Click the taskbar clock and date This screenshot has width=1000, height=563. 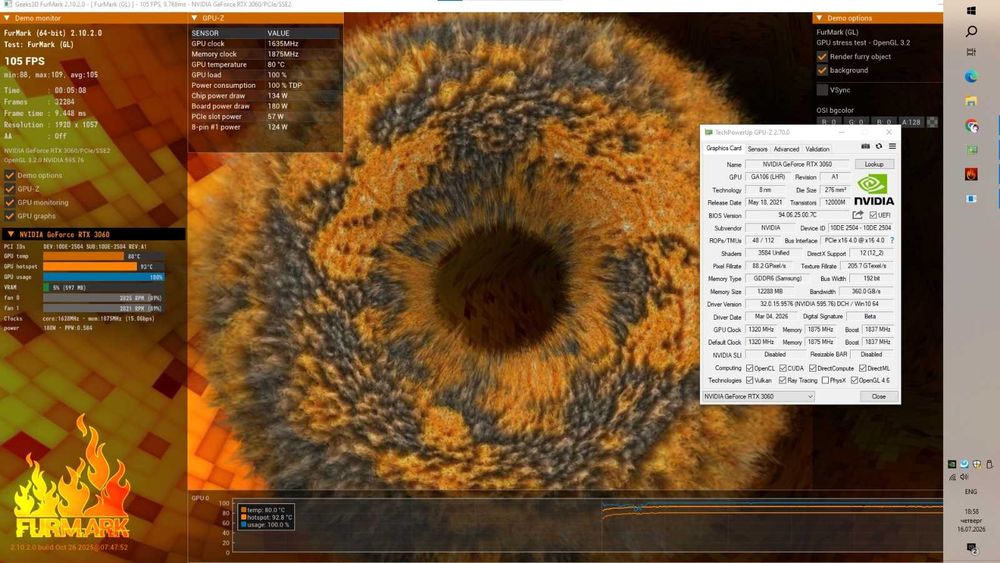pos(971,520)
